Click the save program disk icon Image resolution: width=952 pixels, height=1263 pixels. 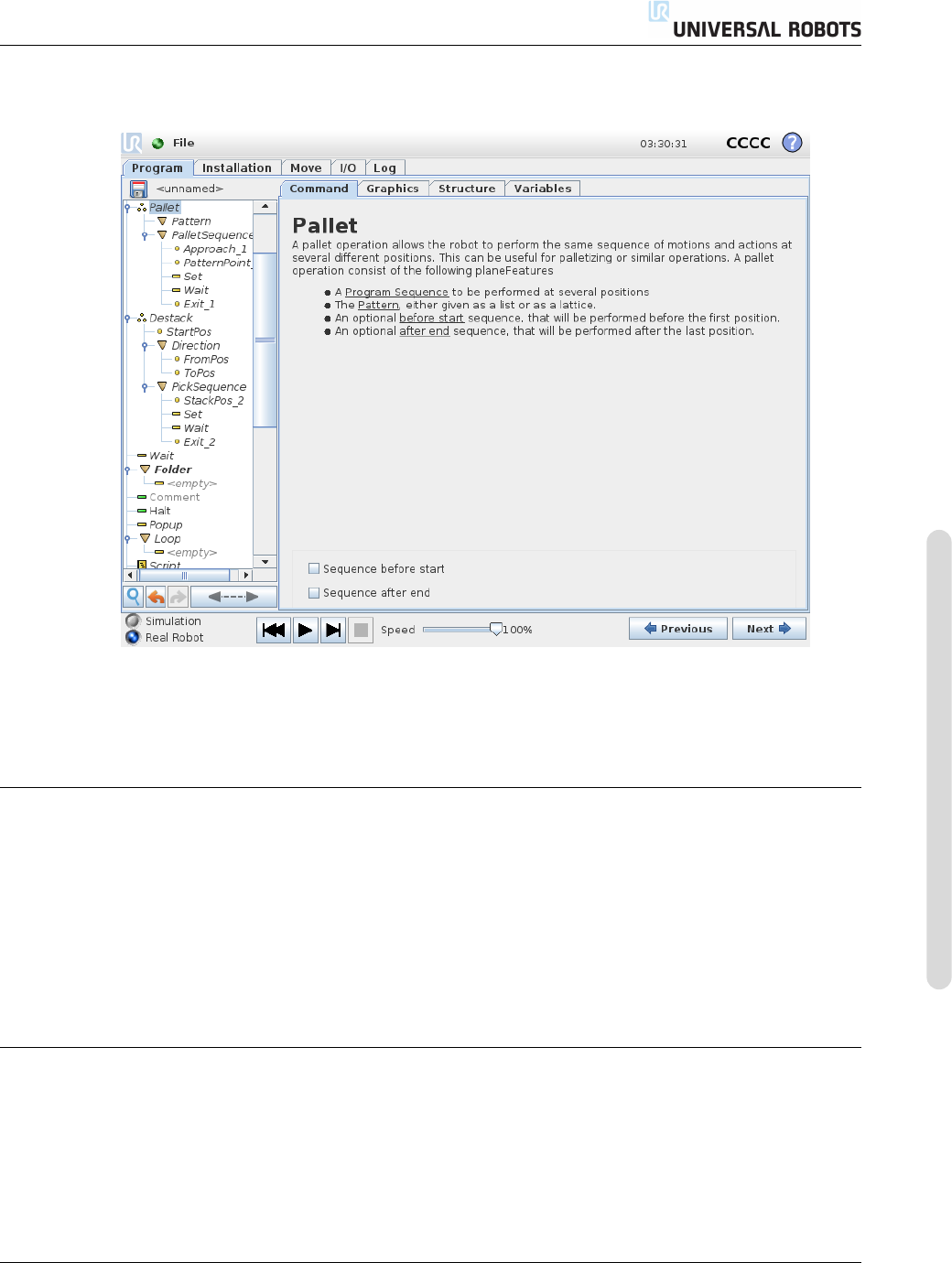point(139,189)
